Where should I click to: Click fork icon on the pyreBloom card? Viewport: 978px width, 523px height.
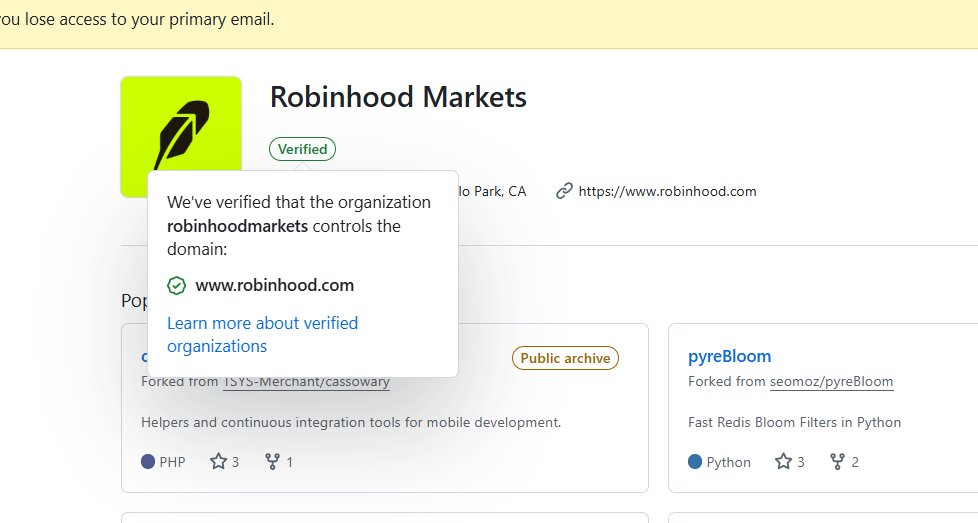(838, 461)
